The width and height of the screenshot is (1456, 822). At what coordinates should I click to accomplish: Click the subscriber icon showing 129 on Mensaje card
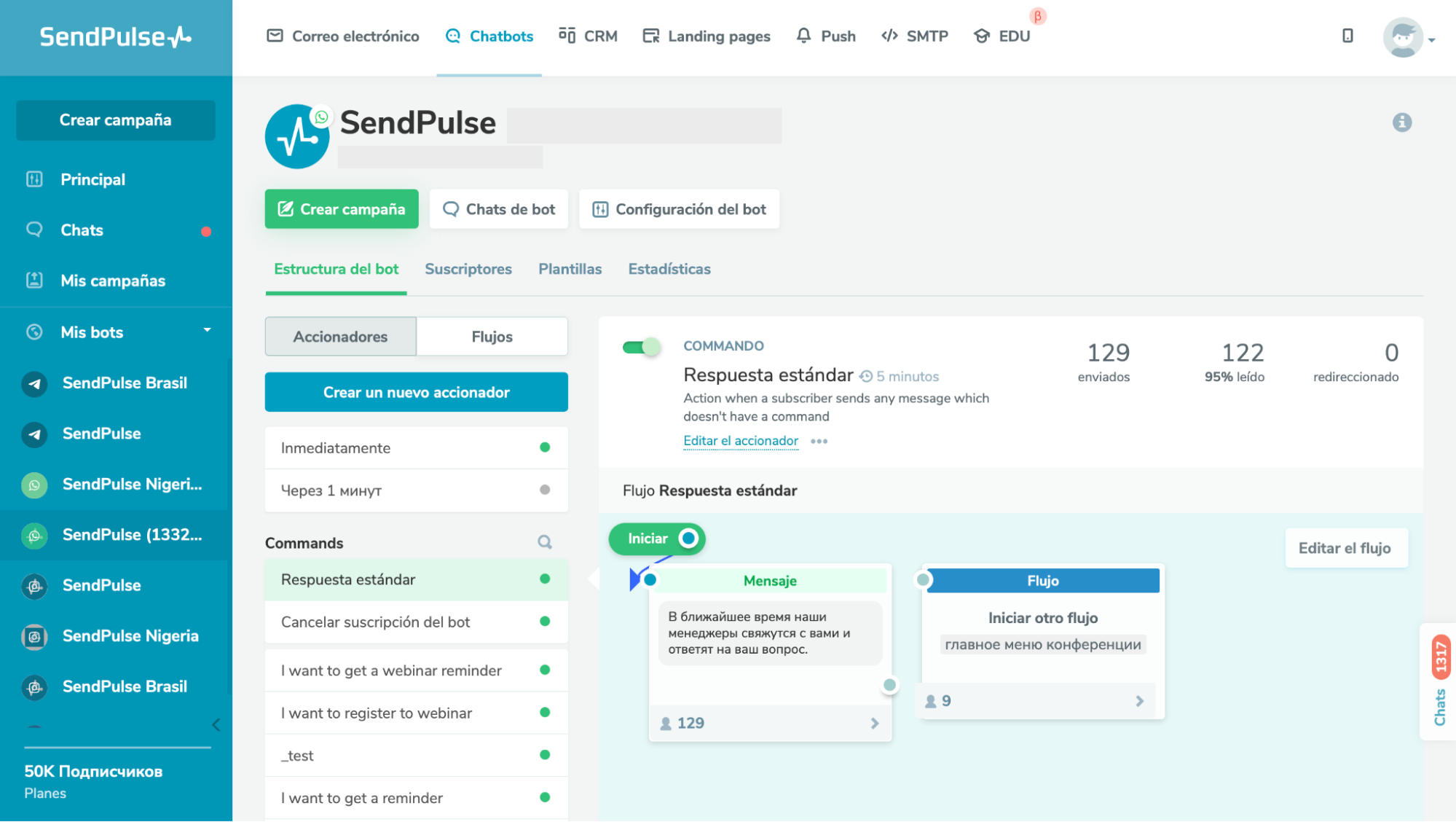tap(665, 724)
